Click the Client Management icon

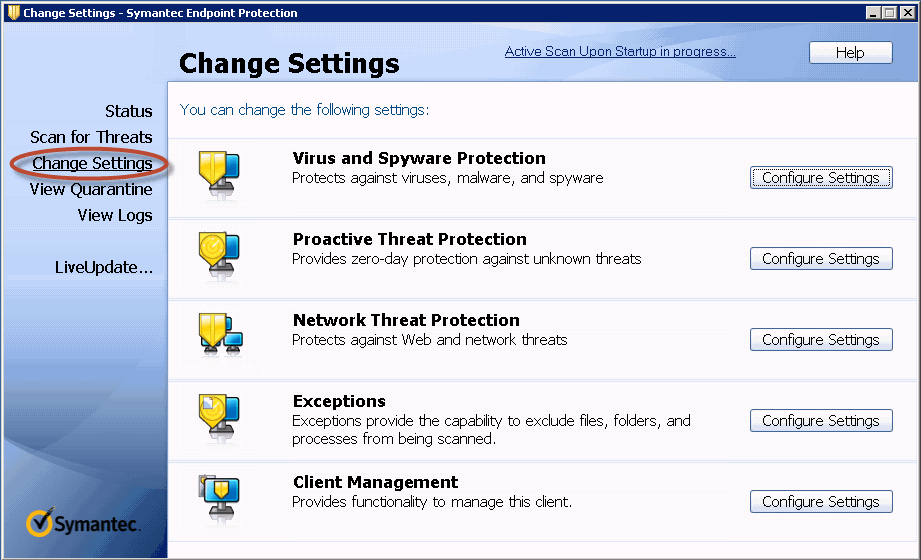tap(218, 496)
